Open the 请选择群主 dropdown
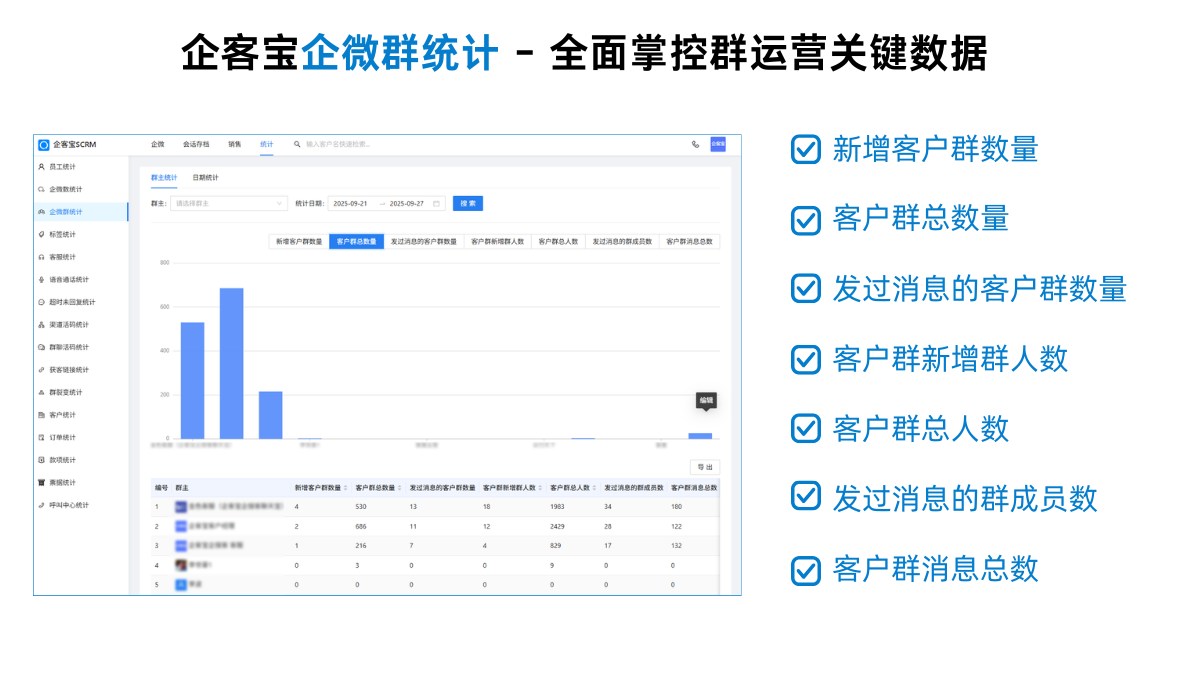 pos(229,203)
